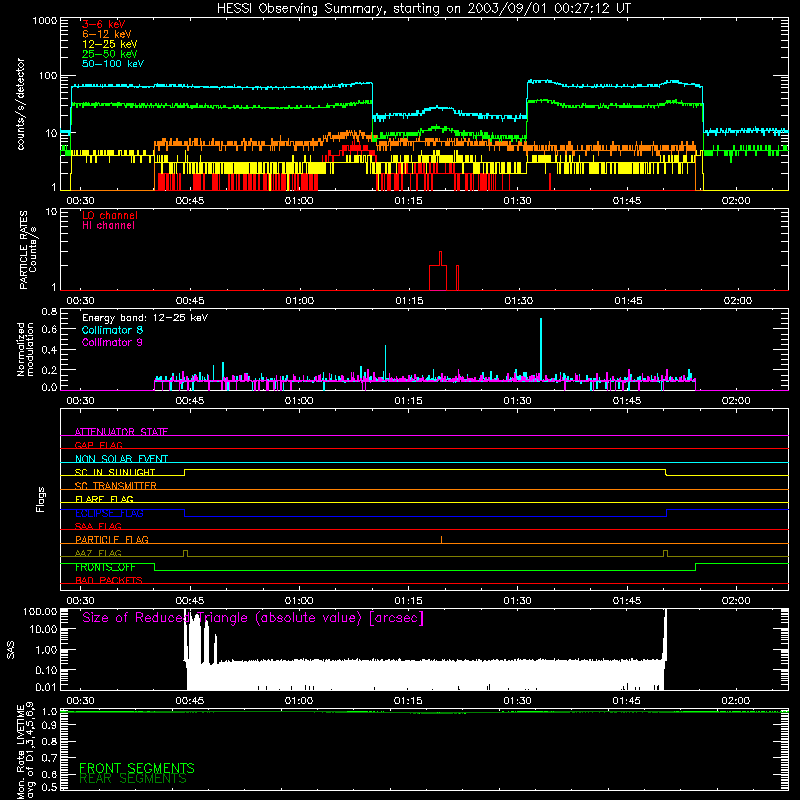Click the SAS y-axis label
This screenshot has height=800, width=800.
10,649
